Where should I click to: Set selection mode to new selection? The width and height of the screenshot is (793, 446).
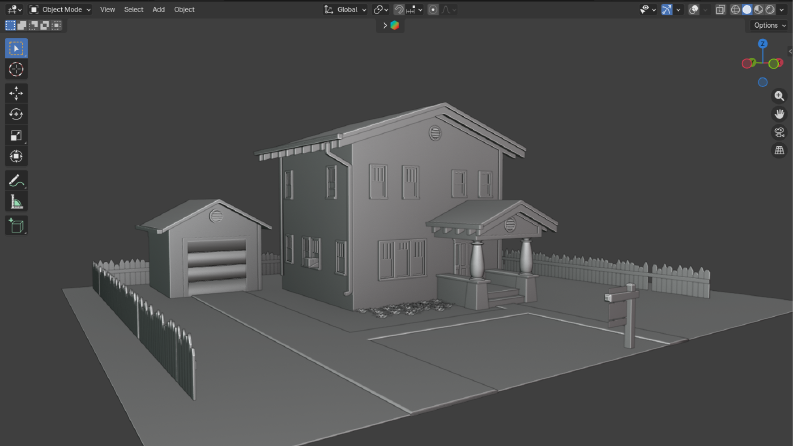point(10,25)
